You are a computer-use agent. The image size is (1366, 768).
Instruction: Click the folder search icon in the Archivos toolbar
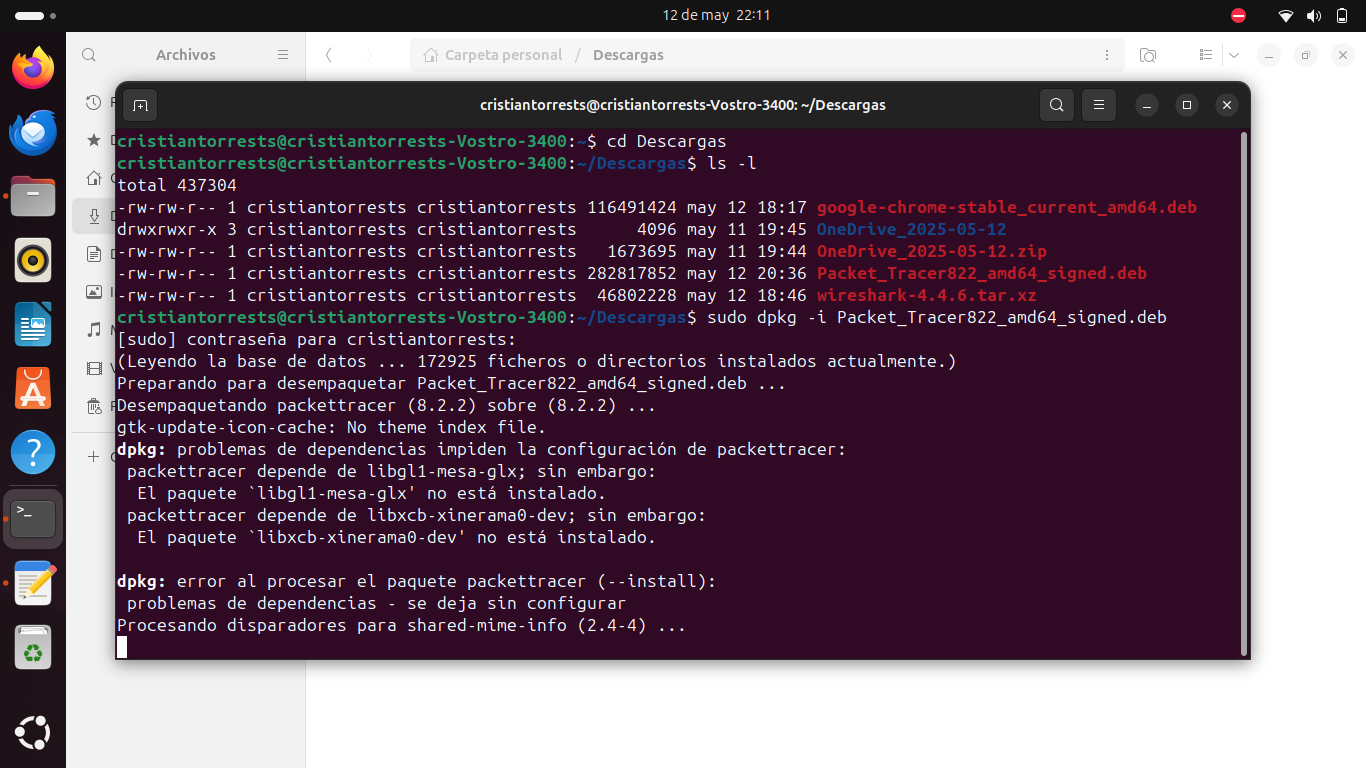coord(1148,55)
